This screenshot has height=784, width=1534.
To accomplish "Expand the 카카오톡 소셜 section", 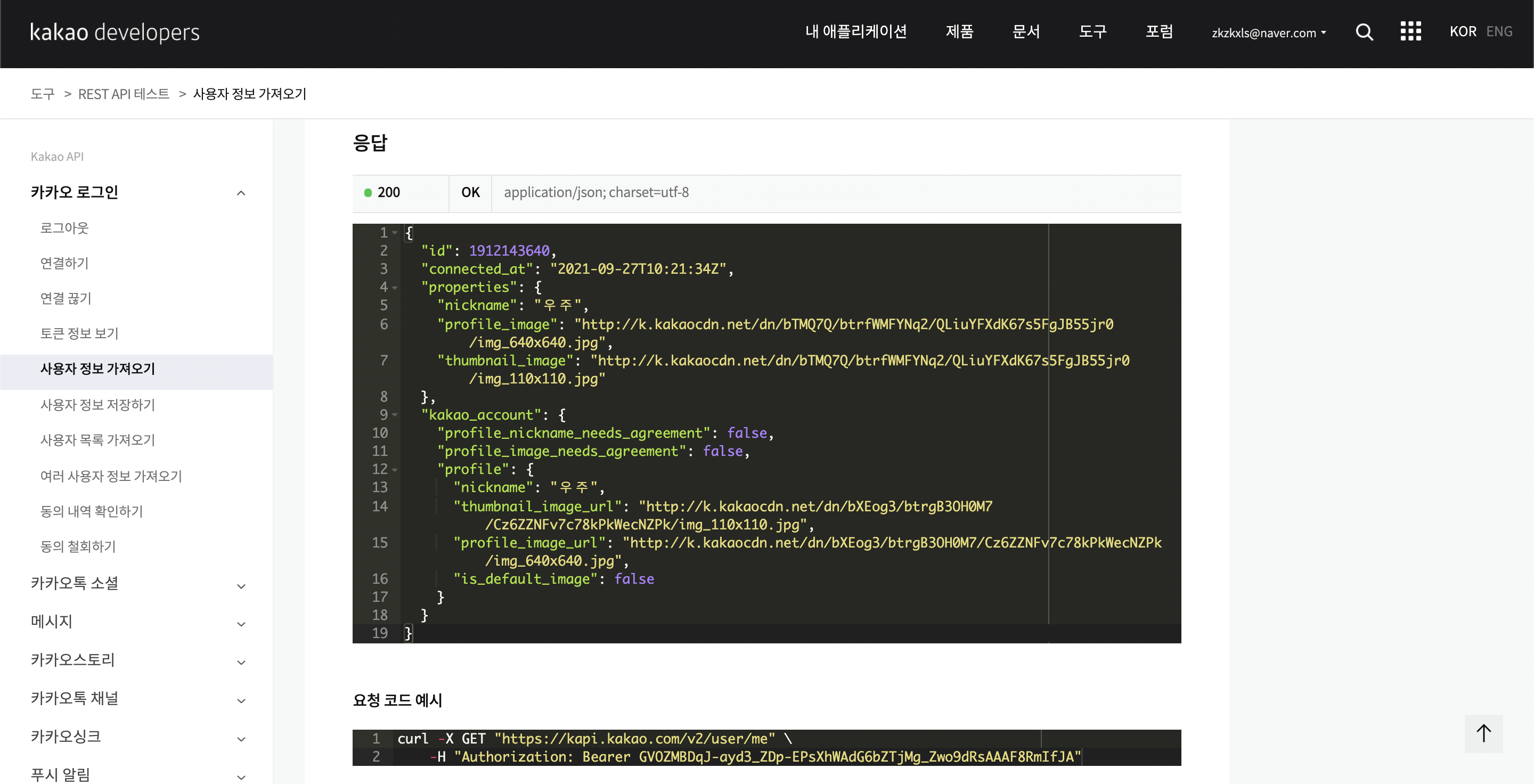I will (241, 586).
